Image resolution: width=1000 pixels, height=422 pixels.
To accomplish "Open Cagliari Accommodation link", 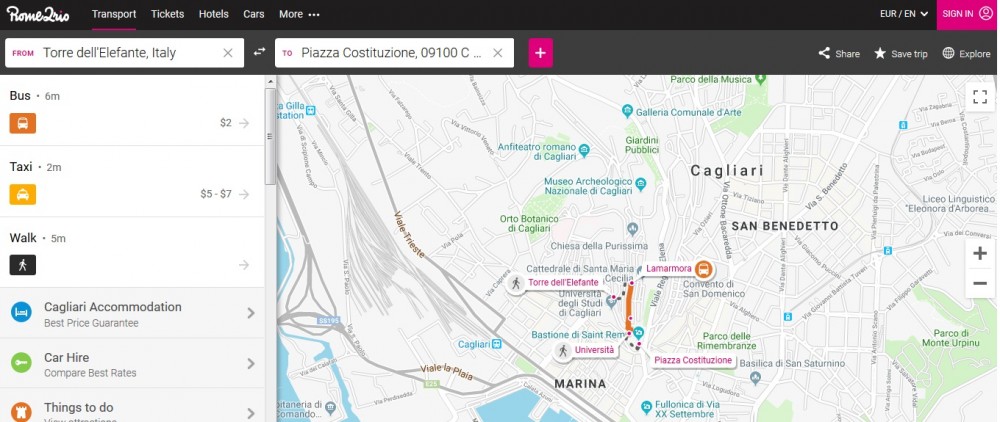I will tap(132, 313).
